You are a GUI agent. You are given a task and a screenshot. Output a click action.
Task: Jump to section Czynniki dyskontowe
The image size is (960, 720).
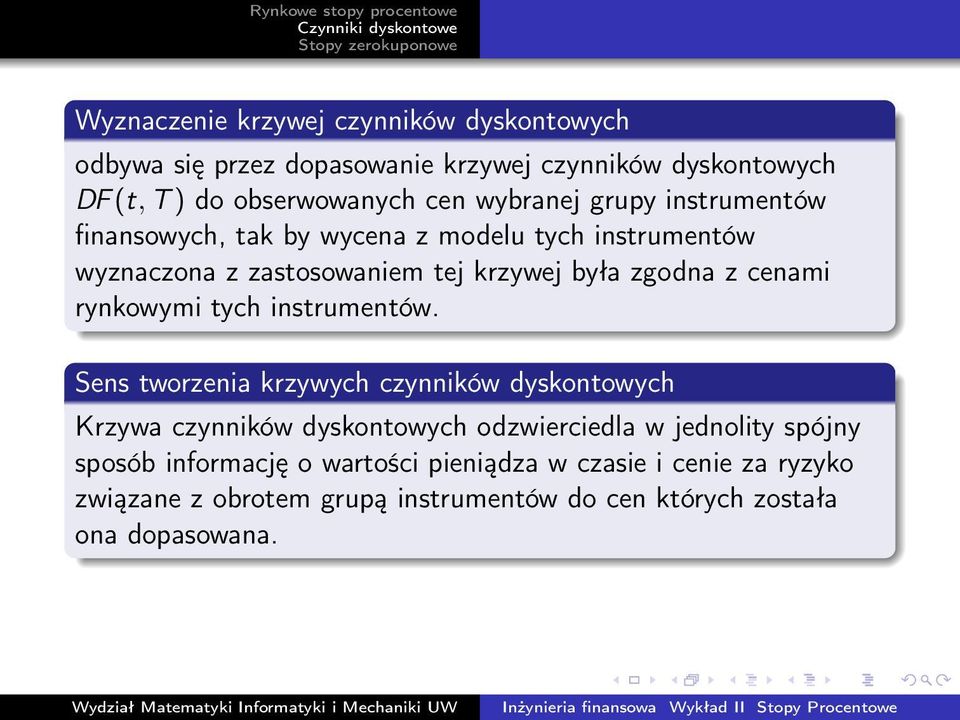[x=377, y=28]
